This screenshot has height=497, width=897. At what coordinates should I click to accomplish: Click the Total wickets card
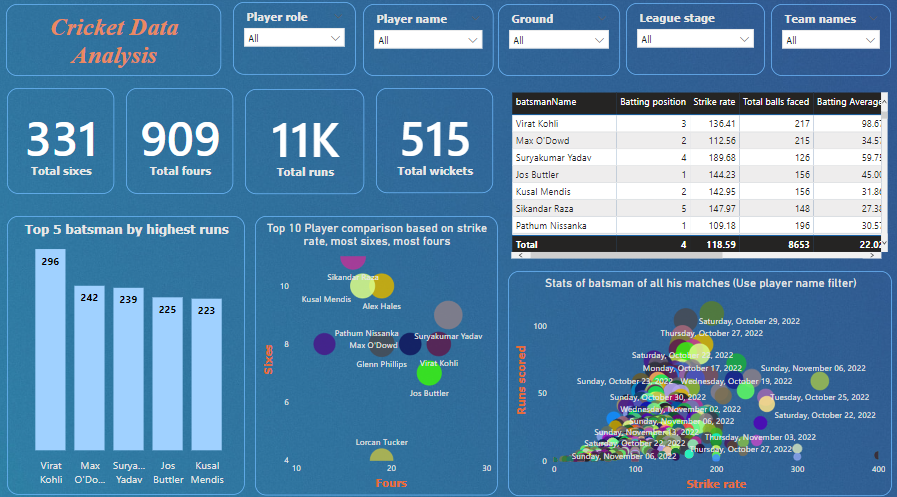433,142
